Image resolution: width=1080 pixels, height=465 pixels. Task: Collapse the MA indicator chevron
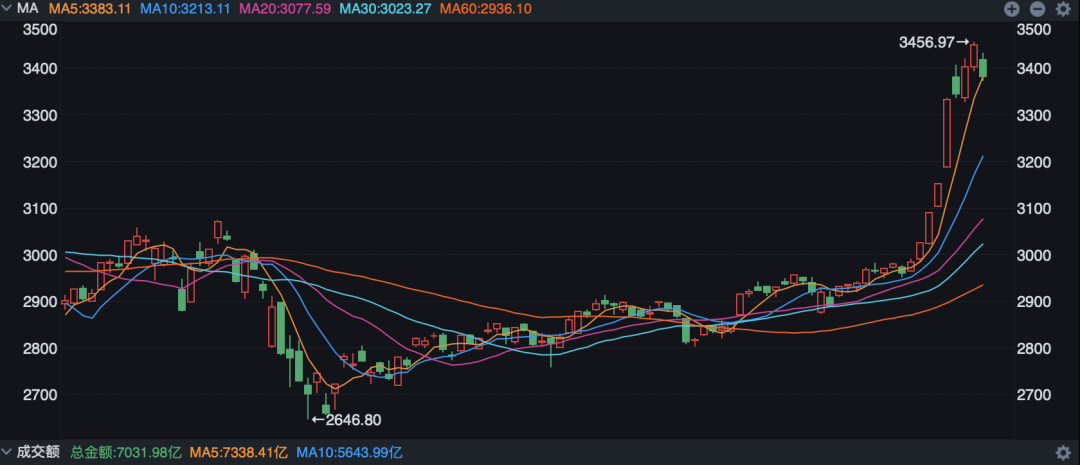7,9
